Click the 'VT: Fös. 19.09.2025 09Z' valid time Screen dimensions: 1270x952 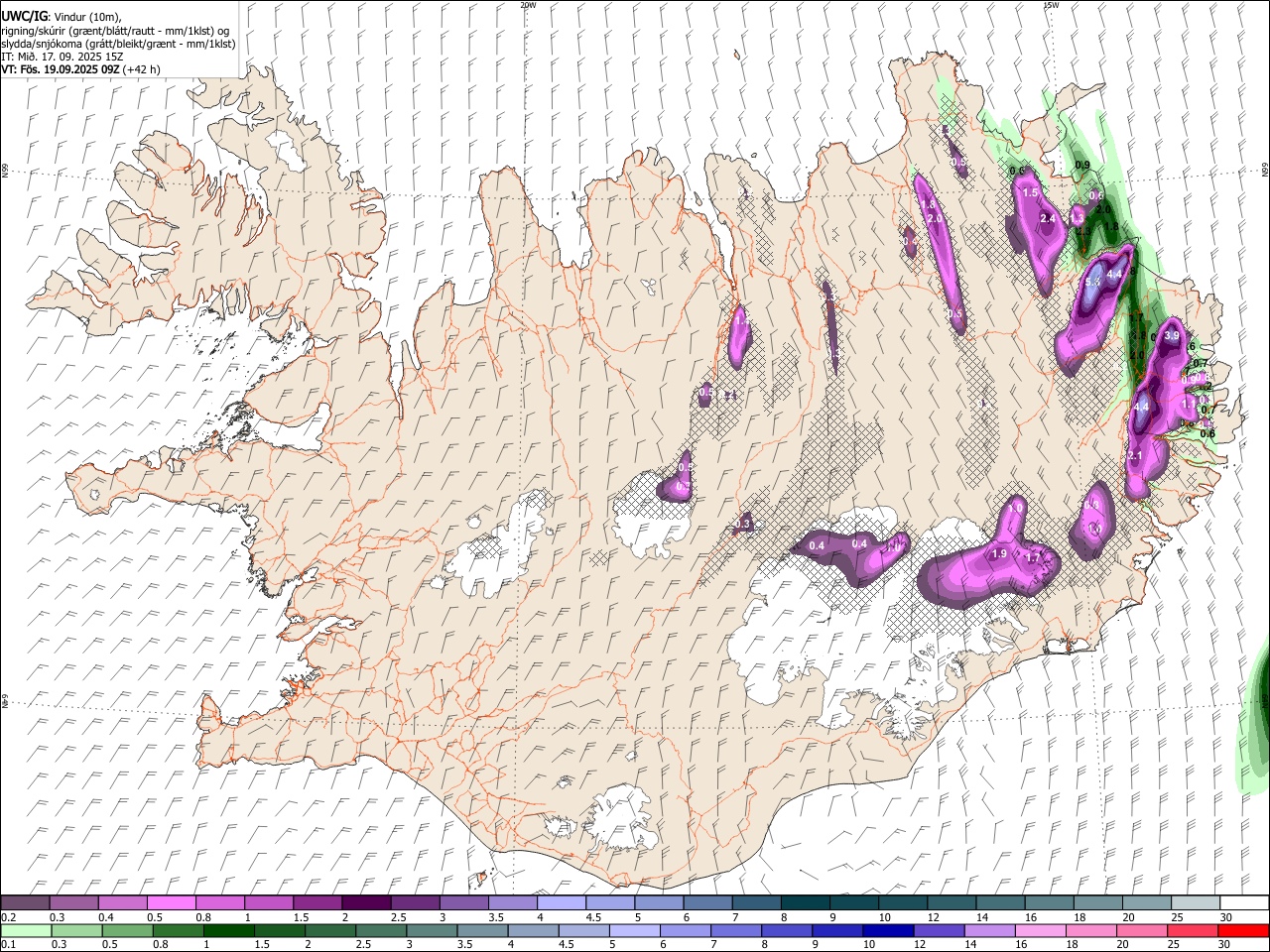pos(61,69)
